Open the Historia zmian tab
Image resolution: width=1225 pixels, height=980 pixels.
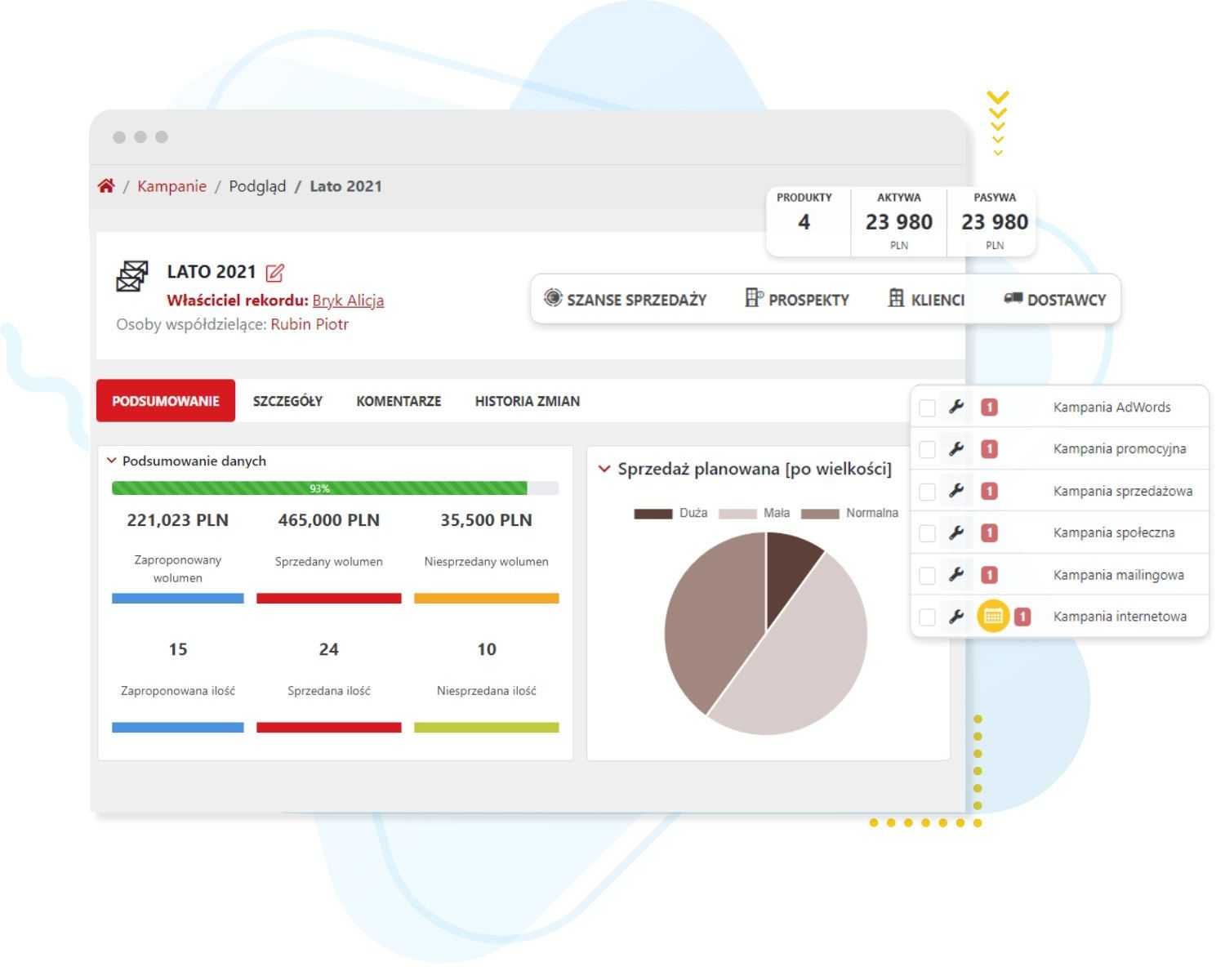point(527,401)
